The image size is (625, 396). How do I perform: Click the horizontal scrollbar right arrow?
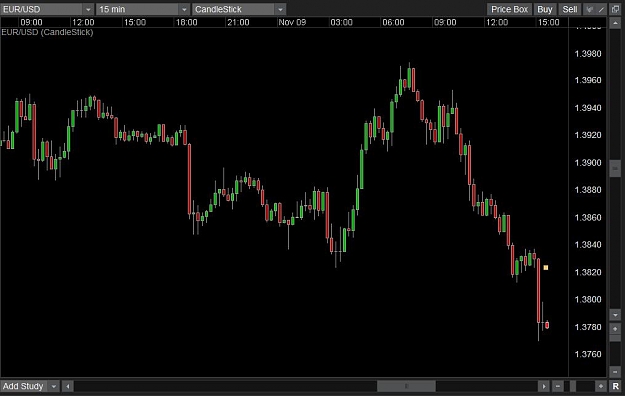(x=543, y=386)
